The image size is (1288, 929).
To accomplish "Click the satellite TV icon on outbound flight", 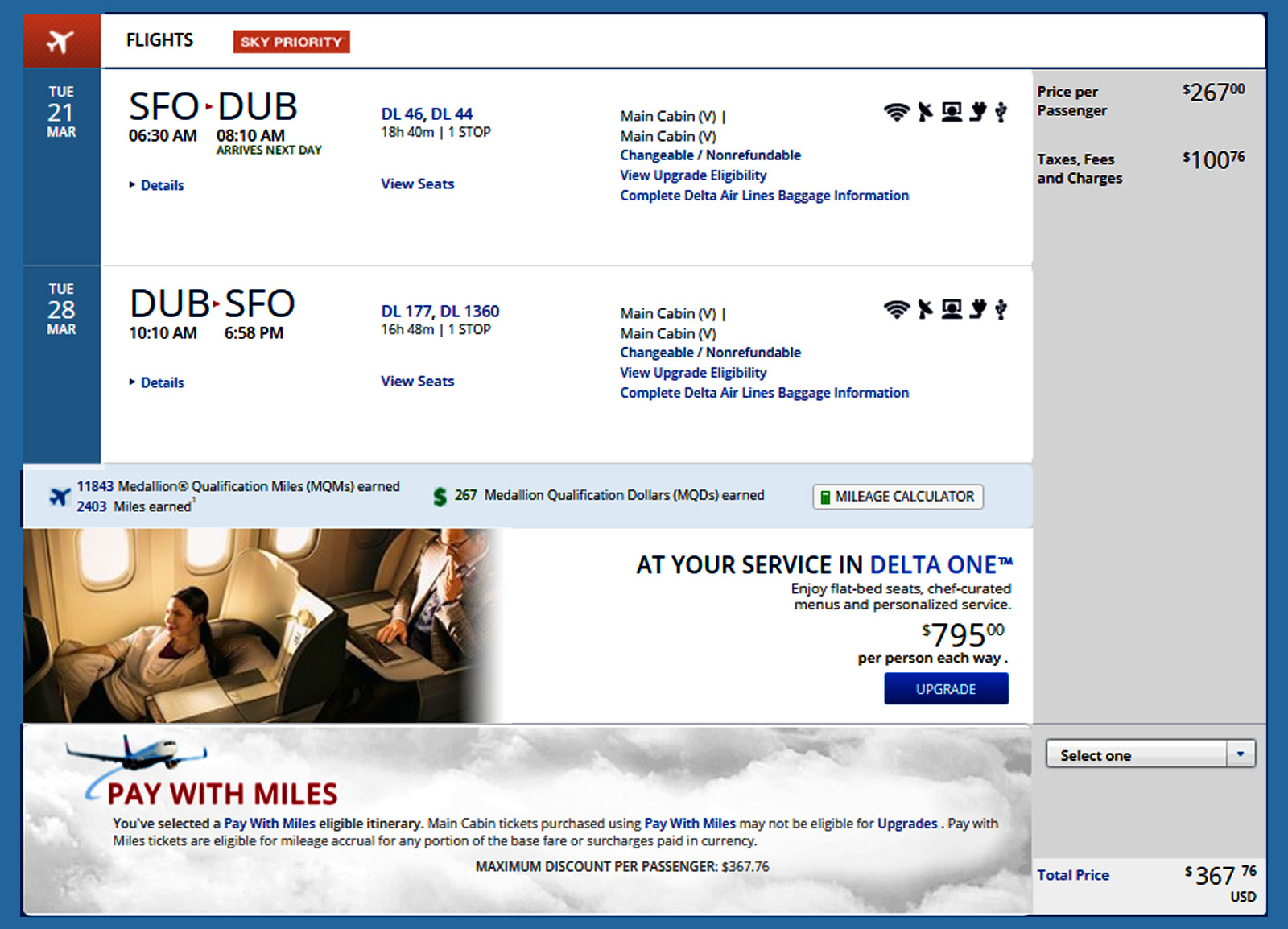I will tap(926, 112).
